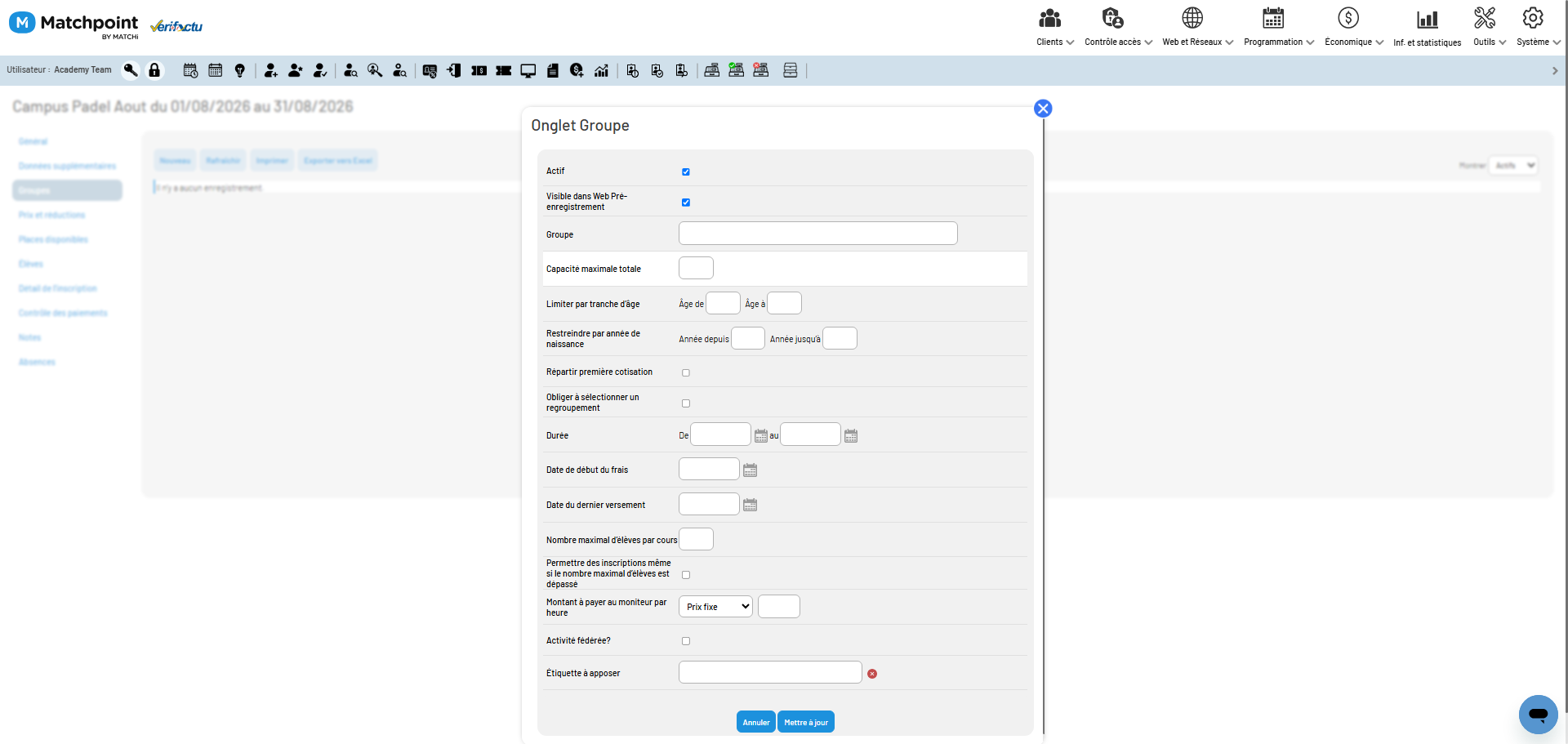Click the Capacité maximale totale field
The image size is (1568, 744).
697,268
